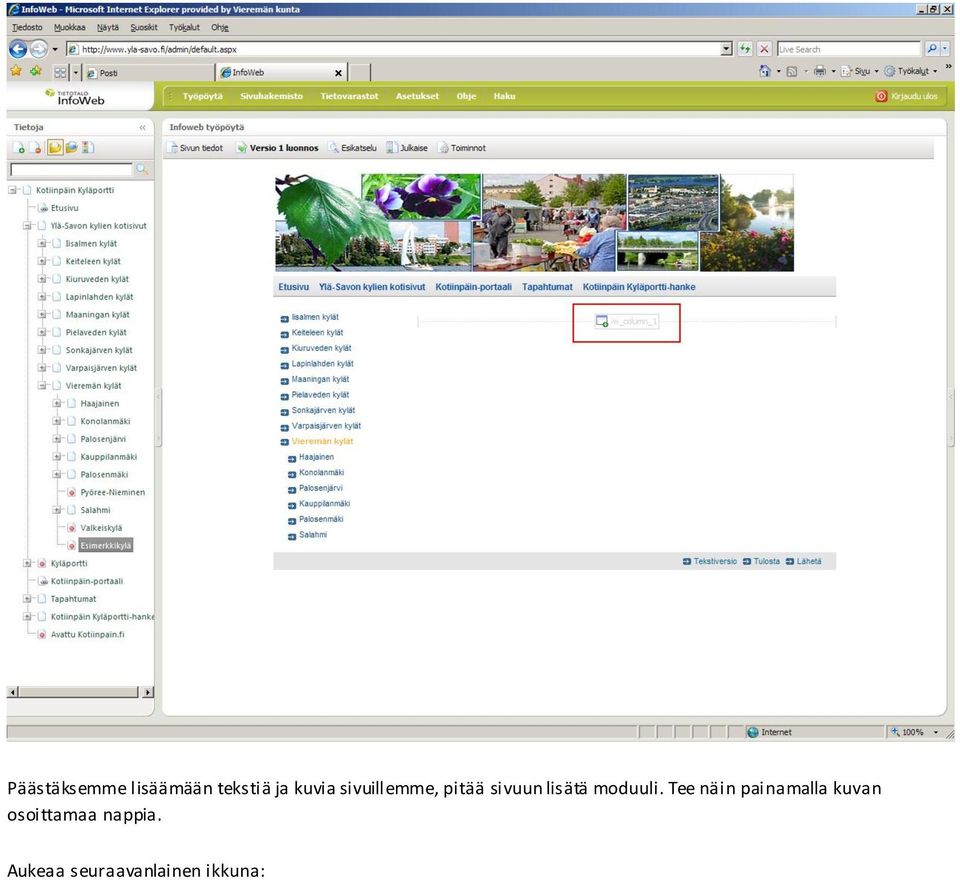Click the Live Search magnifier button

coord(932,49)
